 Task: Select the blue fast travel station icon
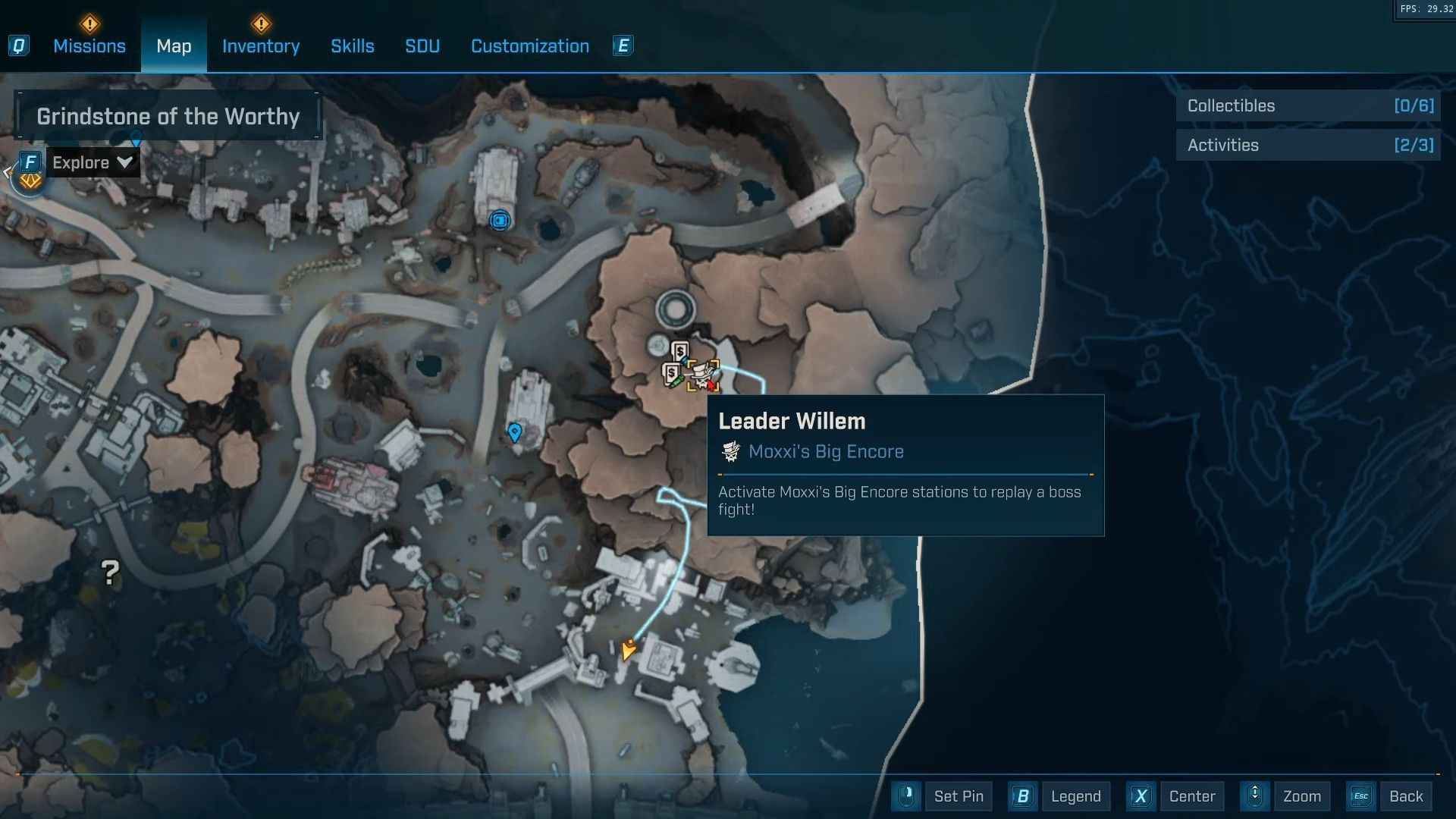(500, 221)
